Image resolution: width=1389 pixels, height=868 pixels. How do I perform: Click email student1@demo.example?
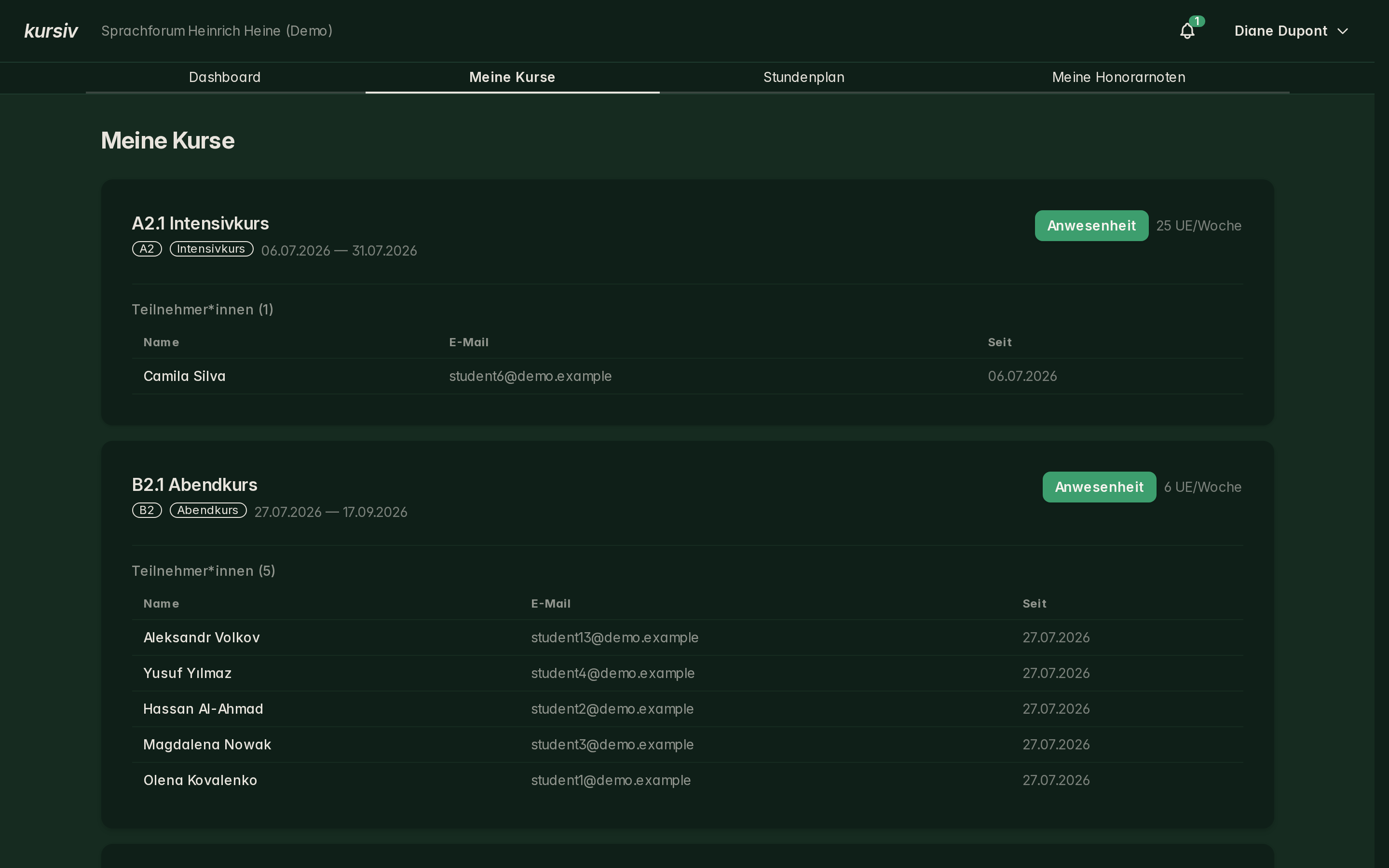pos(611,780)
